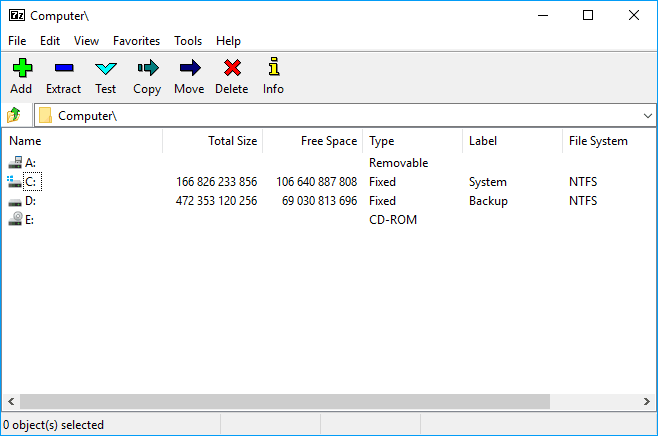Screen dimensions: 658x436
Task: Click the floppy drive A: icon
Action: (x=15, y=162)
